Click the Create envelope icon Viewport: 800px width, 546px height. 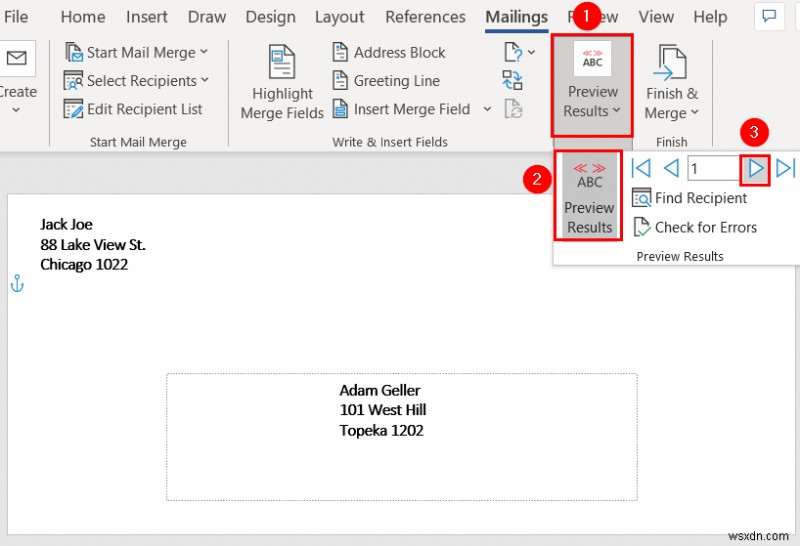pyautogui.click(x=16, y=58)
